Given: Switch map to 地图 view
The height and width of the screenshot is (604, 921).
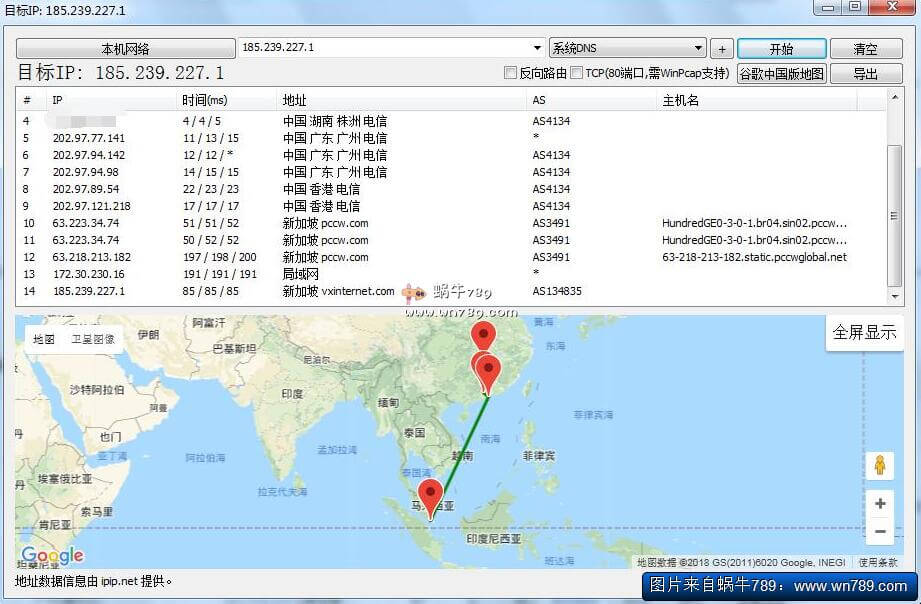Looking at the screenshot, I should (44, 339).
